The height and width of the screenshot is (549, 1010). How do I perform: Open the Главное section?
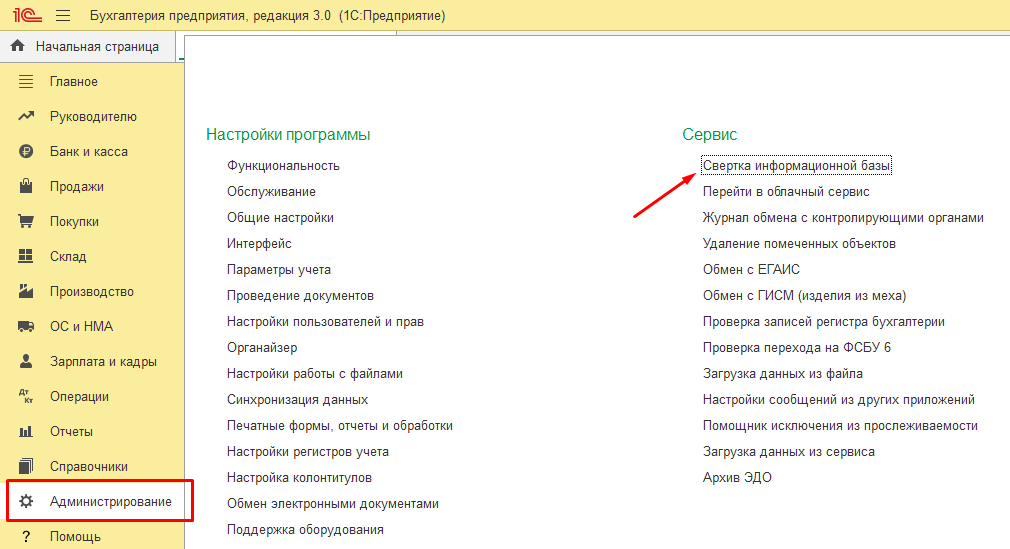point(74,82)
